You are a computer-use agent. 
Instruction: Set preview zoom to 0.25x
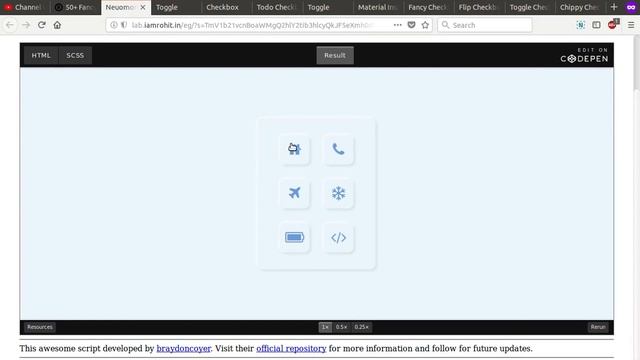click(362, 327)
